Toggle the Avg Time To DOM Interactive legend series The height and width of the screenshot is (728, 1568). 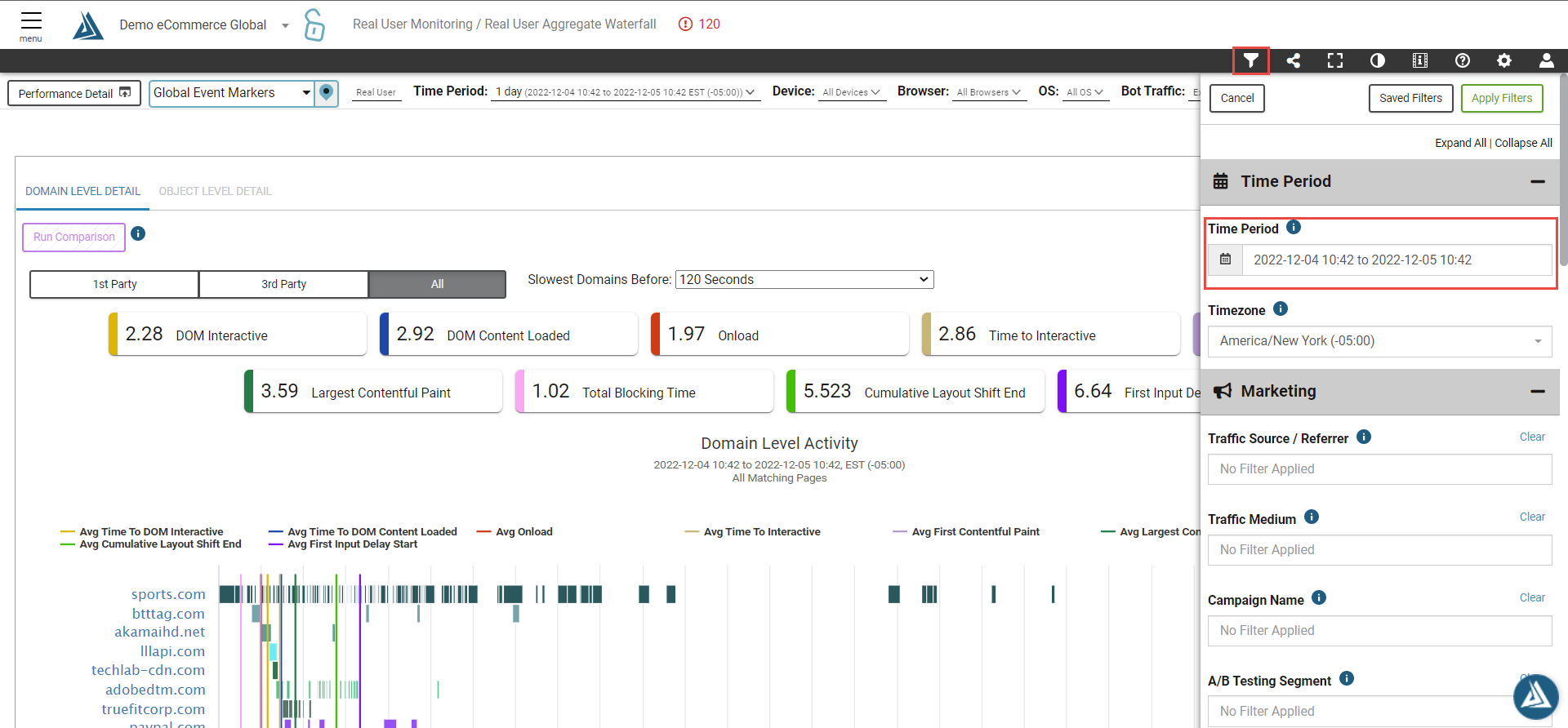pos(142,532)
